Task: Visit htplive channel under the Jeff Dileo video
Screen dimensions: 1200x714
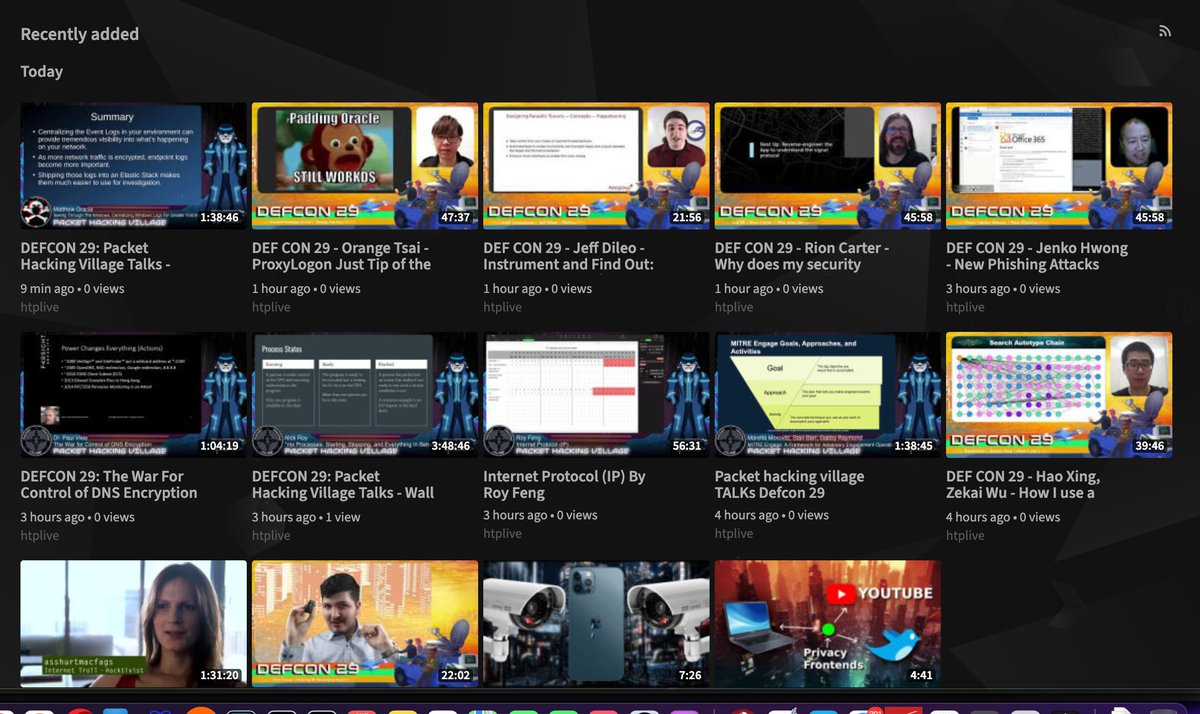Action: [503, 307]
